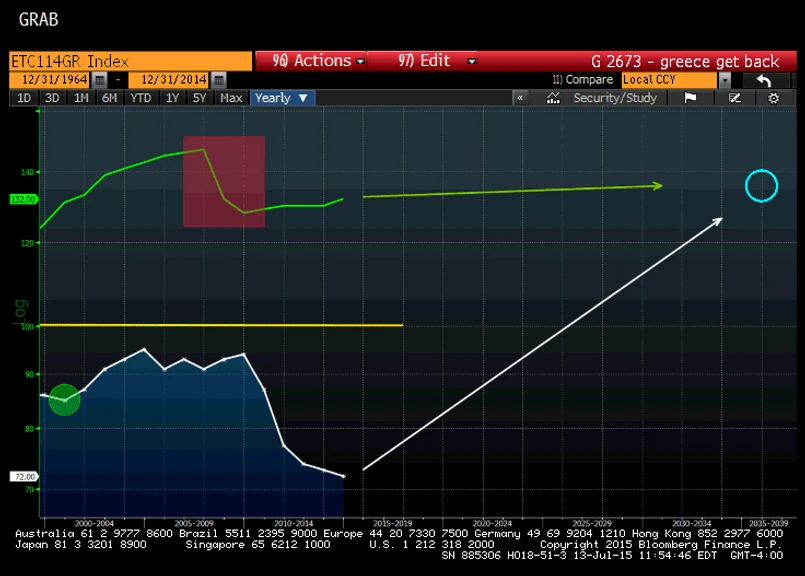Click the 72.00 white price label
This screenshot has height=576, width=805.
click(24, 476)
